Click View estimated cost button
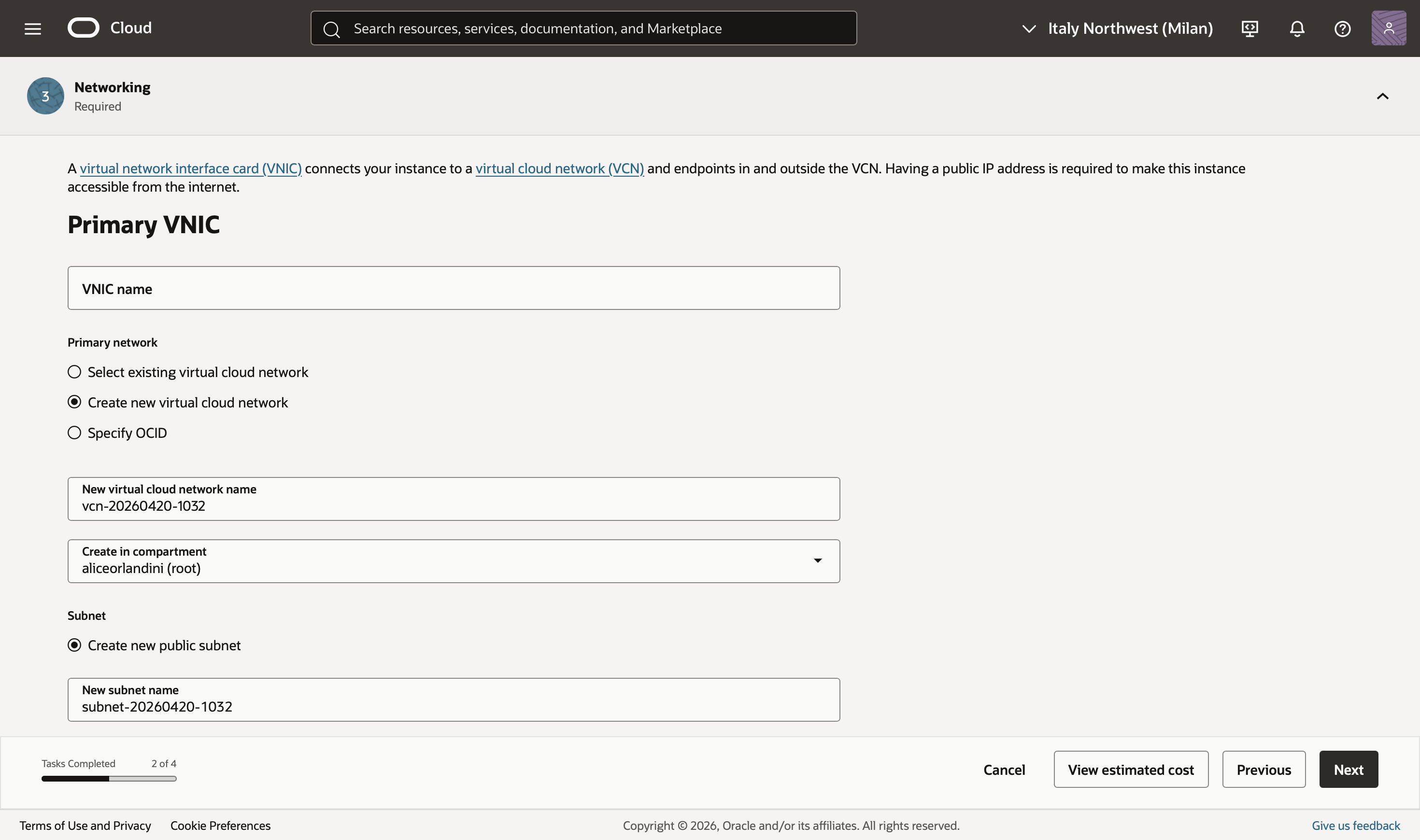The width and height of the screenshot is (1420, 840). pos(1131,769)
